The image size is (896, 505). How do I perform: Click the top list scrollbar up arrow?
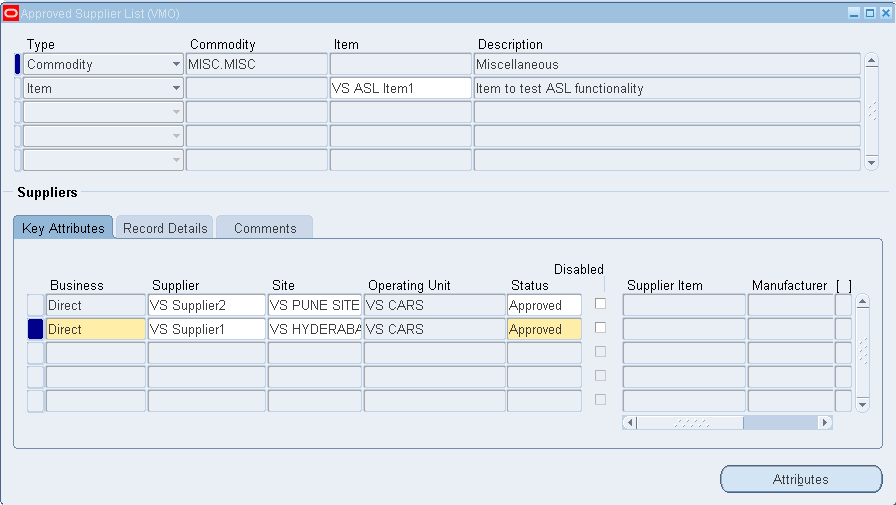click(x=871, y=61)
